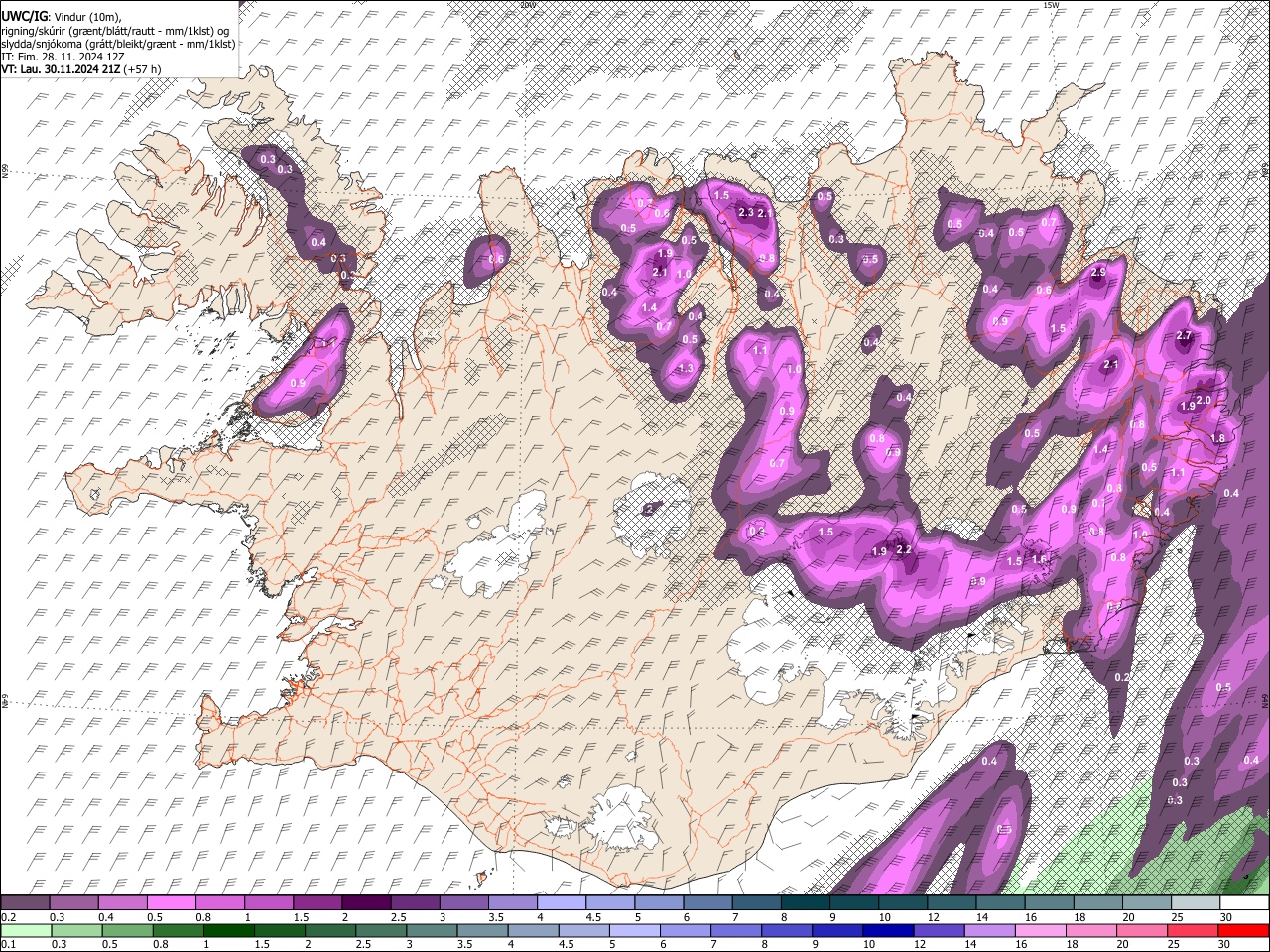
Task: Click the bright magenta swatch between 0.5 and 0.8 in upper scale
Action: (x=173, y=903)
